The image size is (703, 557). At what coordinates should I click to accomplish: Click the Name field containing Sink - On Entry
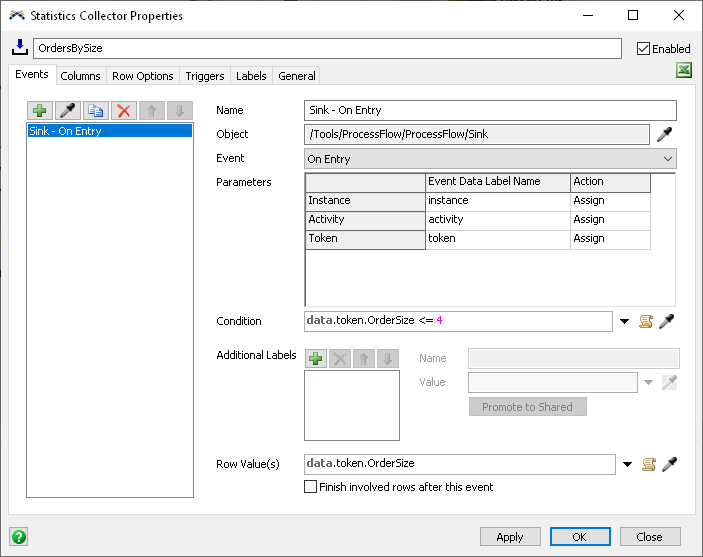point(490,111)
